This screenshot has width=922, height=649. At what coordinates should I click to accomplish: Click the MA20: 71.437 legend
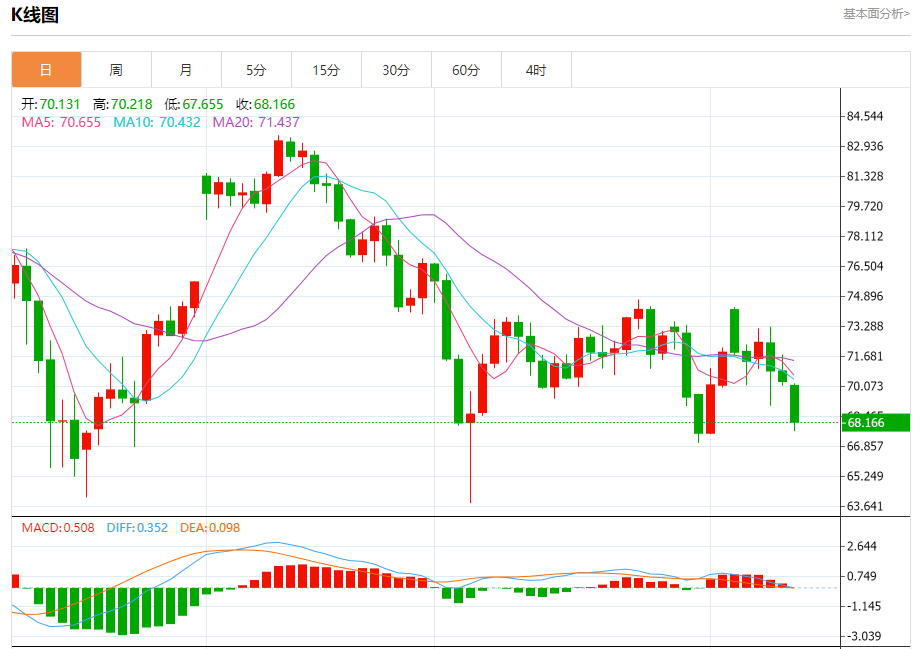click(256, 122)
